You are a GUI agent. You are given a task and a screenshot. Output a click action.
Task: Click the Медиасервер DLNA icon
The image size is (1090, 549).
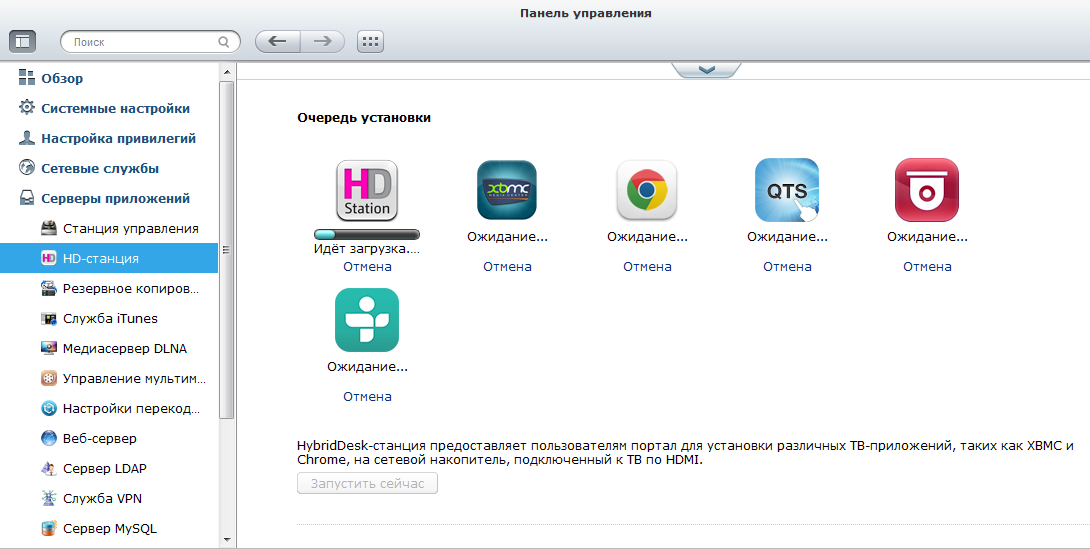point(49,348)
